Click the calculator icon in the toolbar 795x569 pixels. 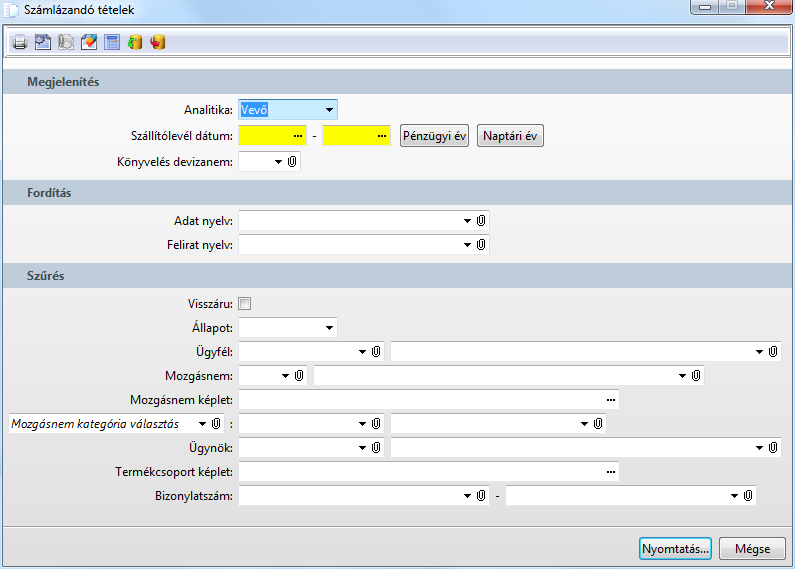pyautogui.click(x=111, y=43)
